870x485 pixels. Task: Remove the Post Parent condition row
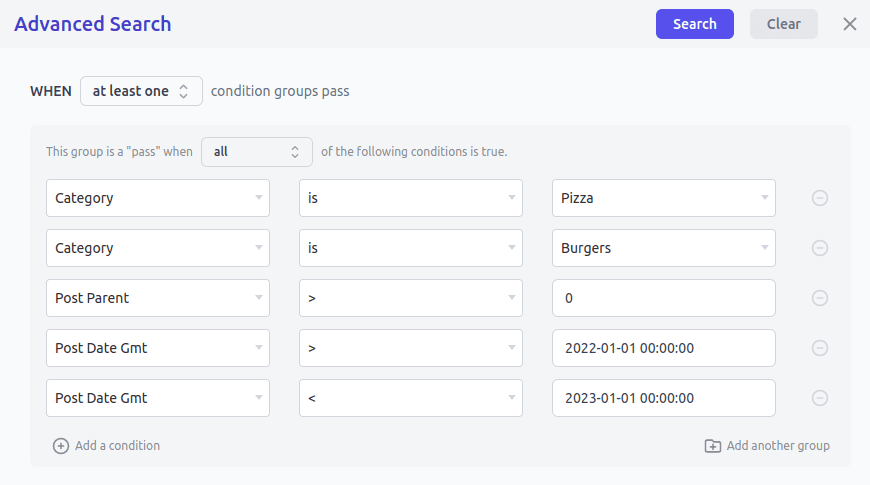[820, 298]
